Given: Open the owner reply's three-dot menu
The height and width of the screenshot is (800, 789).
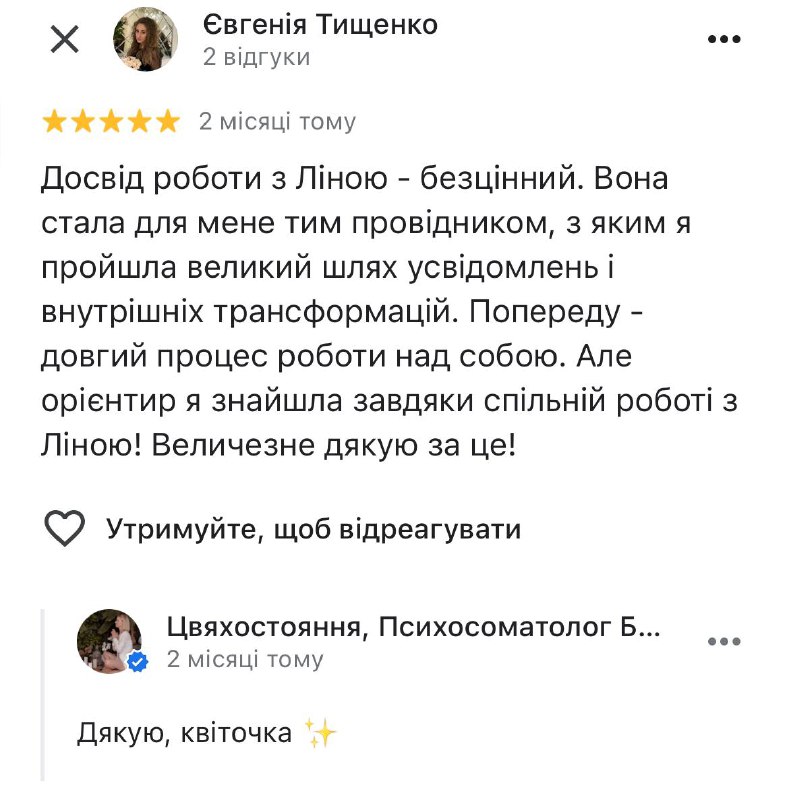Looking at the screenshot, I should coord(723,641).
